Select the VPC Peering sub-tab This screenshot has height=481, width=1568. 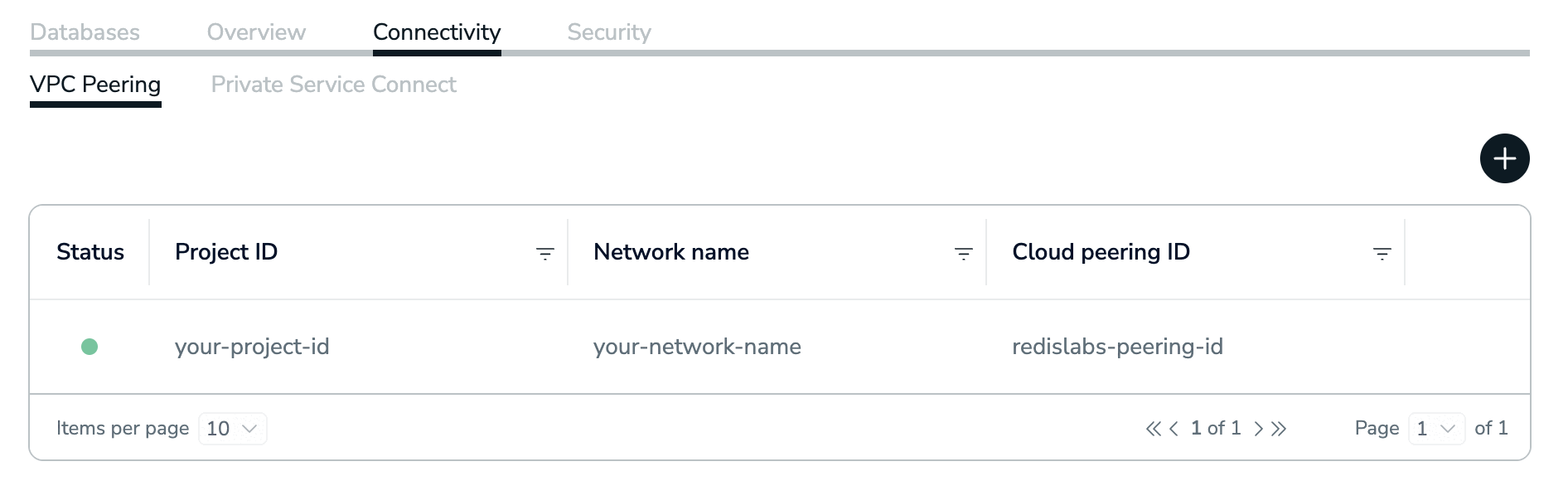pyautogui.click(x=95, y=85)
